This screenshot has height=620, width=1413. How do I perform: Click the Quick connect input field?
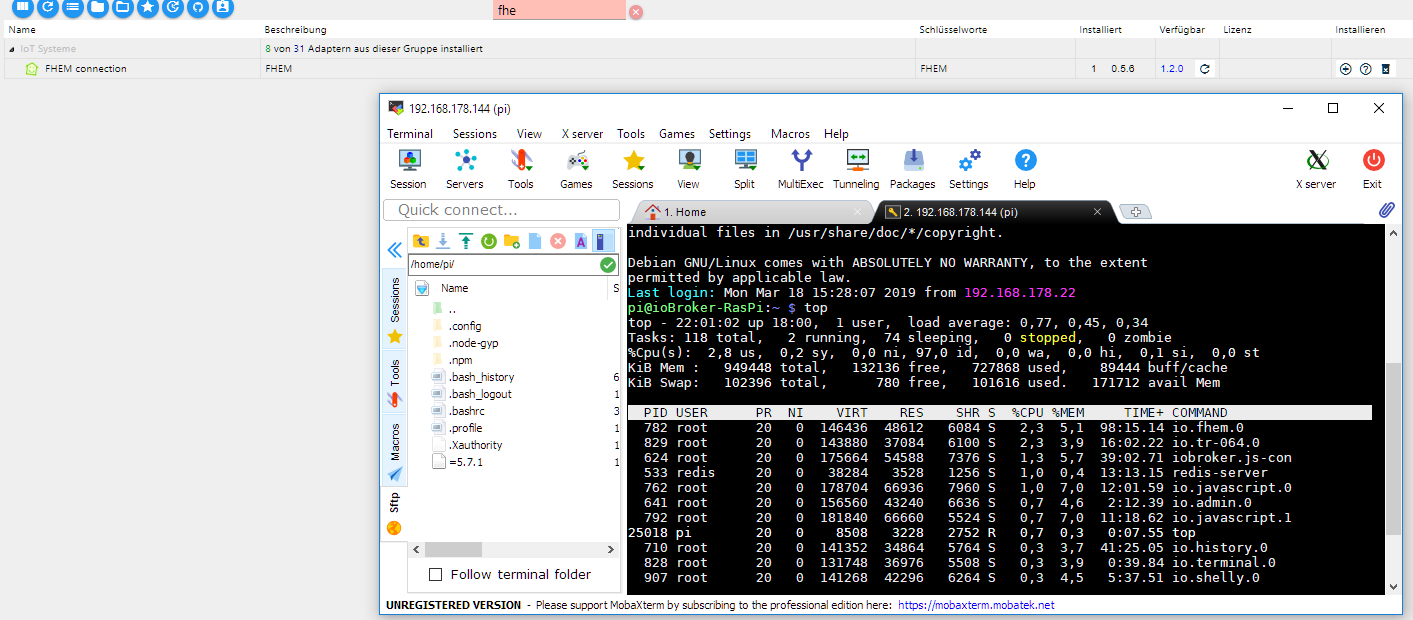click(x=500, y=210)
